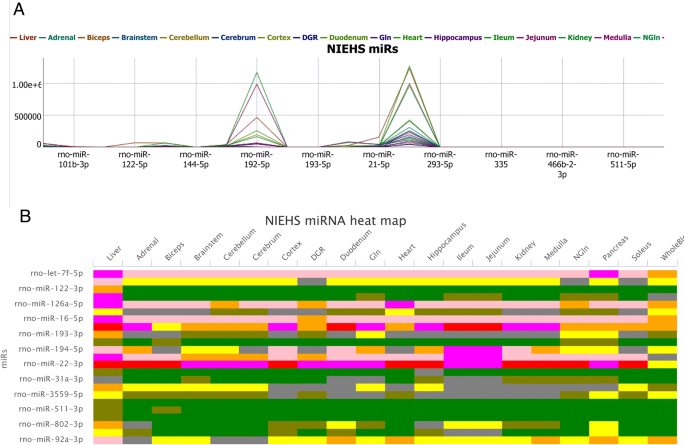Select the Hippocampus heat map column header
This screenshot has width=685, height=445.
tap(447, 241)
